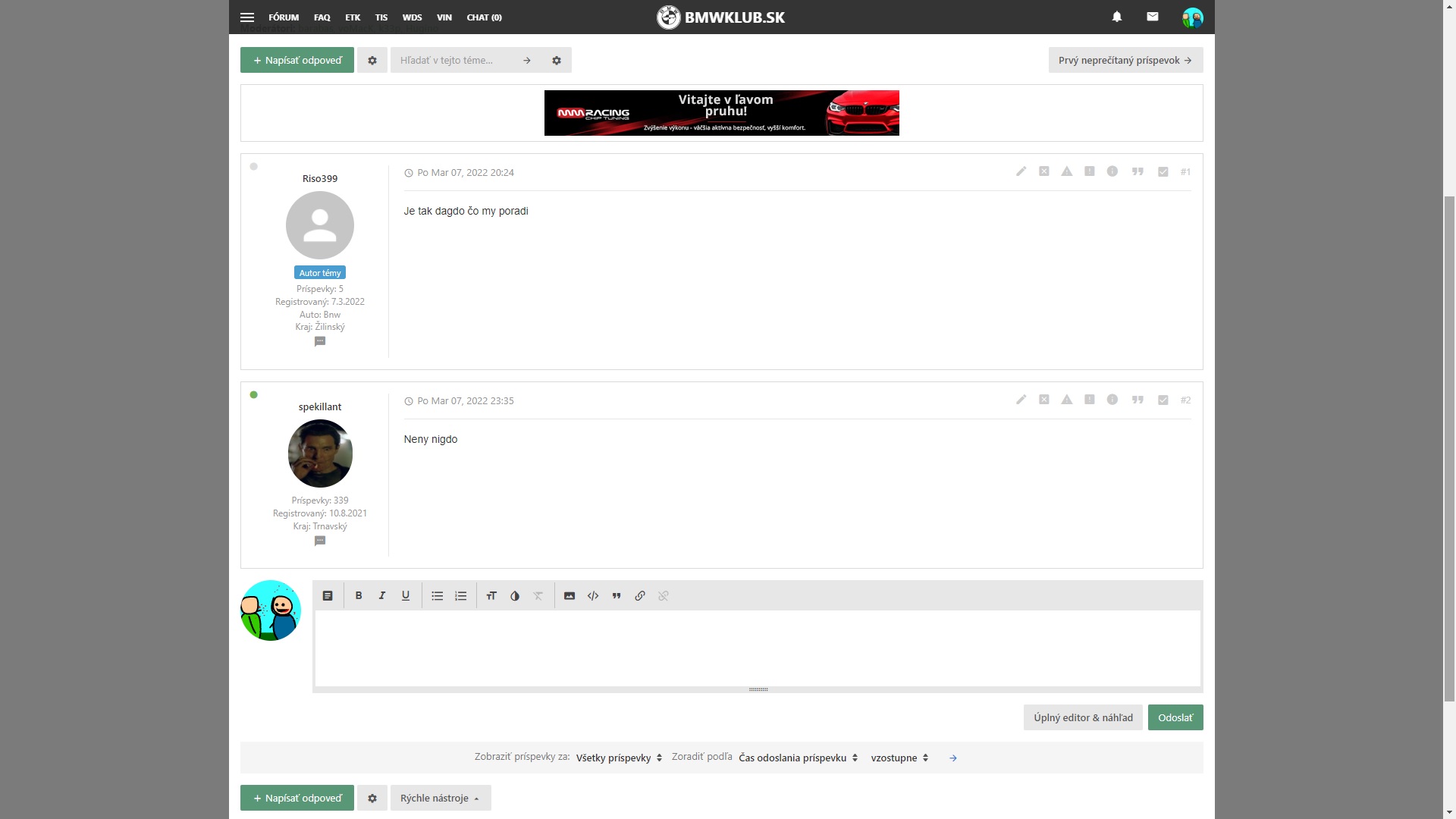Open the TIS menu item
The height and width of the screenshot is (819, 1456).
click(x=381, y=17)
